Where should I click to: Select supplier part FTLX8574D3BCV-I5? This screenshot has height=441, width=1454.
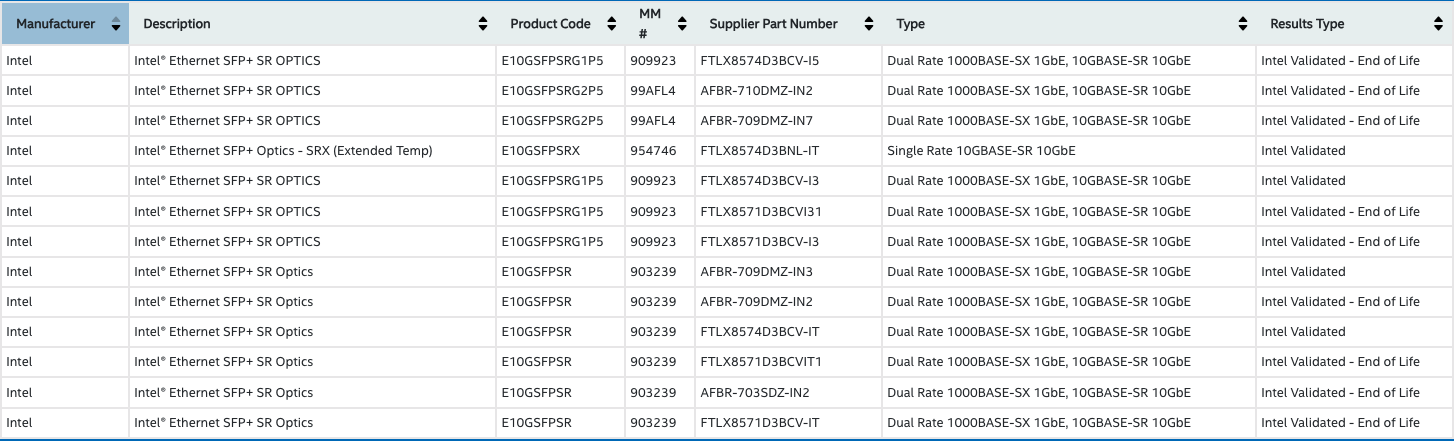(x=759, y=60)
